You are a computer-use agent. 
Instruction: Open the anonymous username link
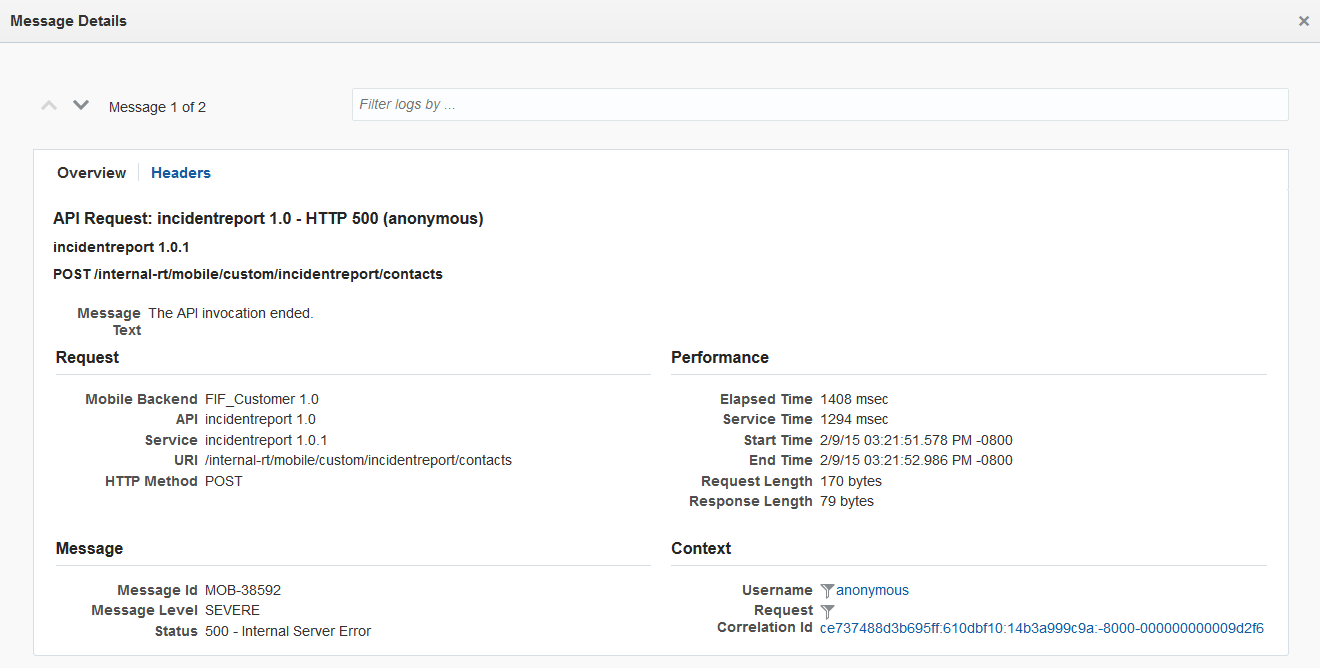pyautogui.click(x=872, y=590)
